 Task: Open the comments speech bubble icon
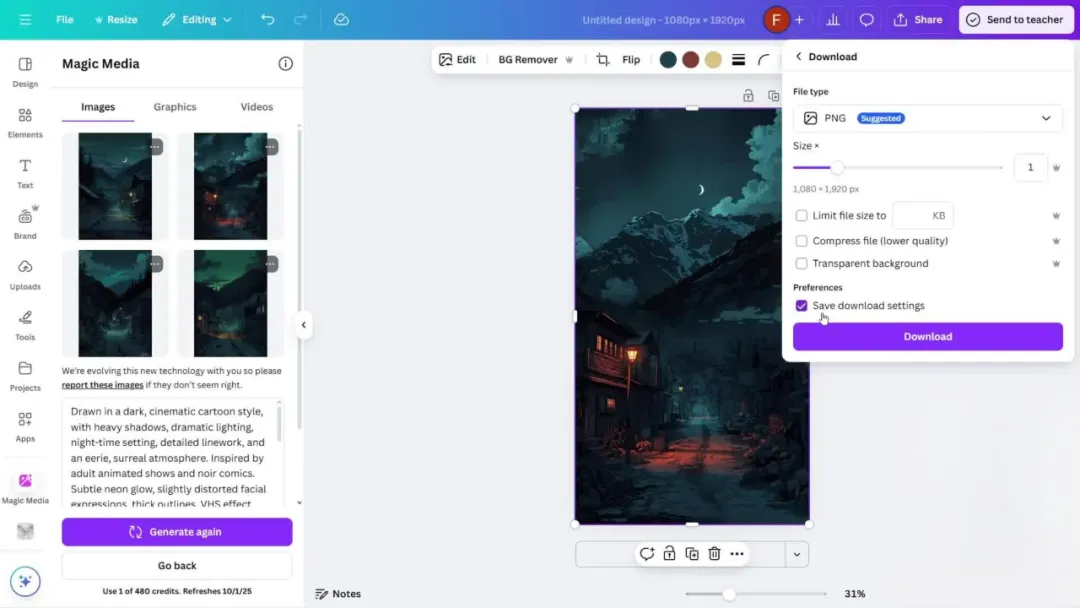tap(867, 20)
